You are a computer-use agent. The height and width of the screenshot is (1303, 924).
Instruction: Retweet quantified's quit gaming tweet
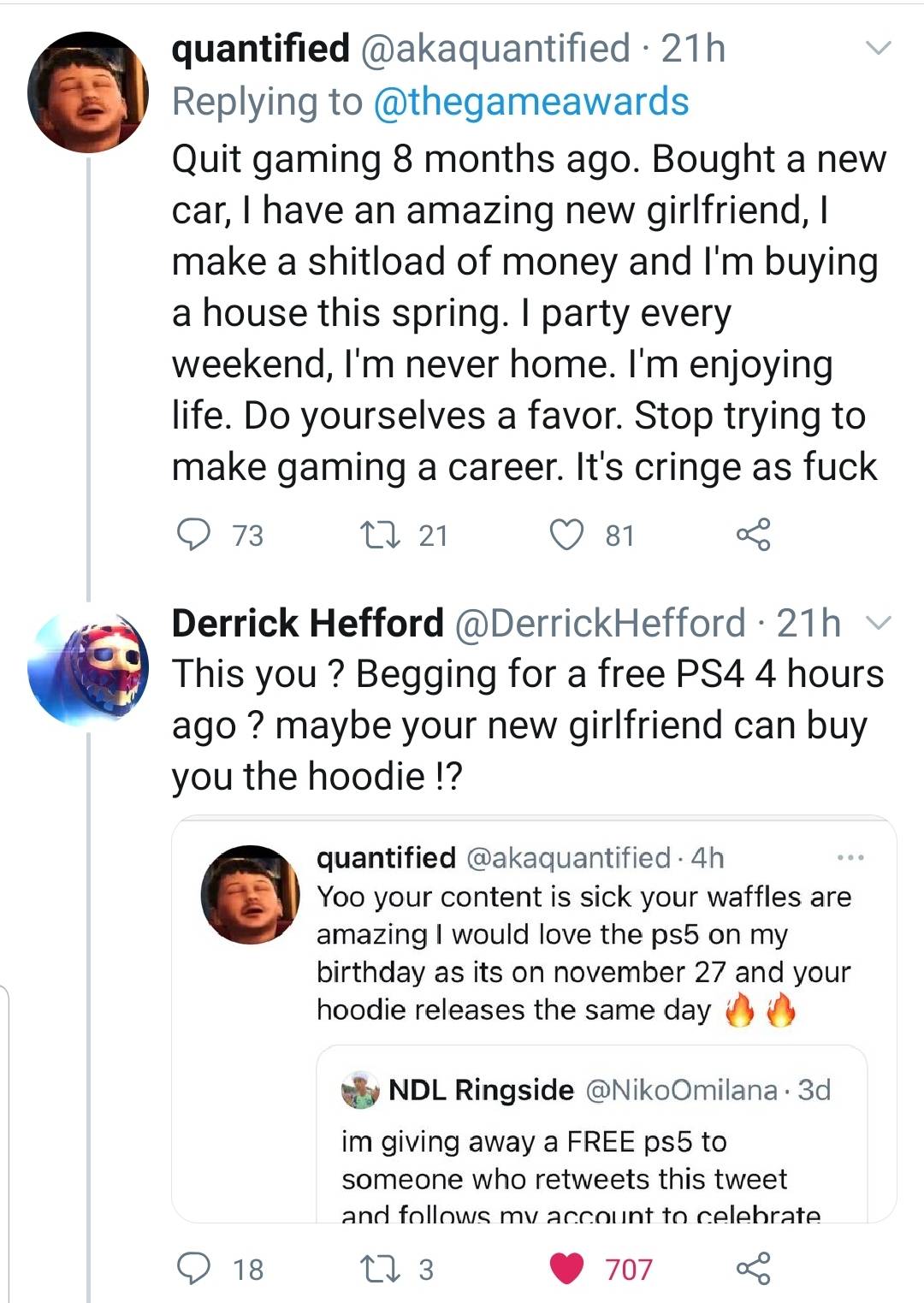click(378, 535)
